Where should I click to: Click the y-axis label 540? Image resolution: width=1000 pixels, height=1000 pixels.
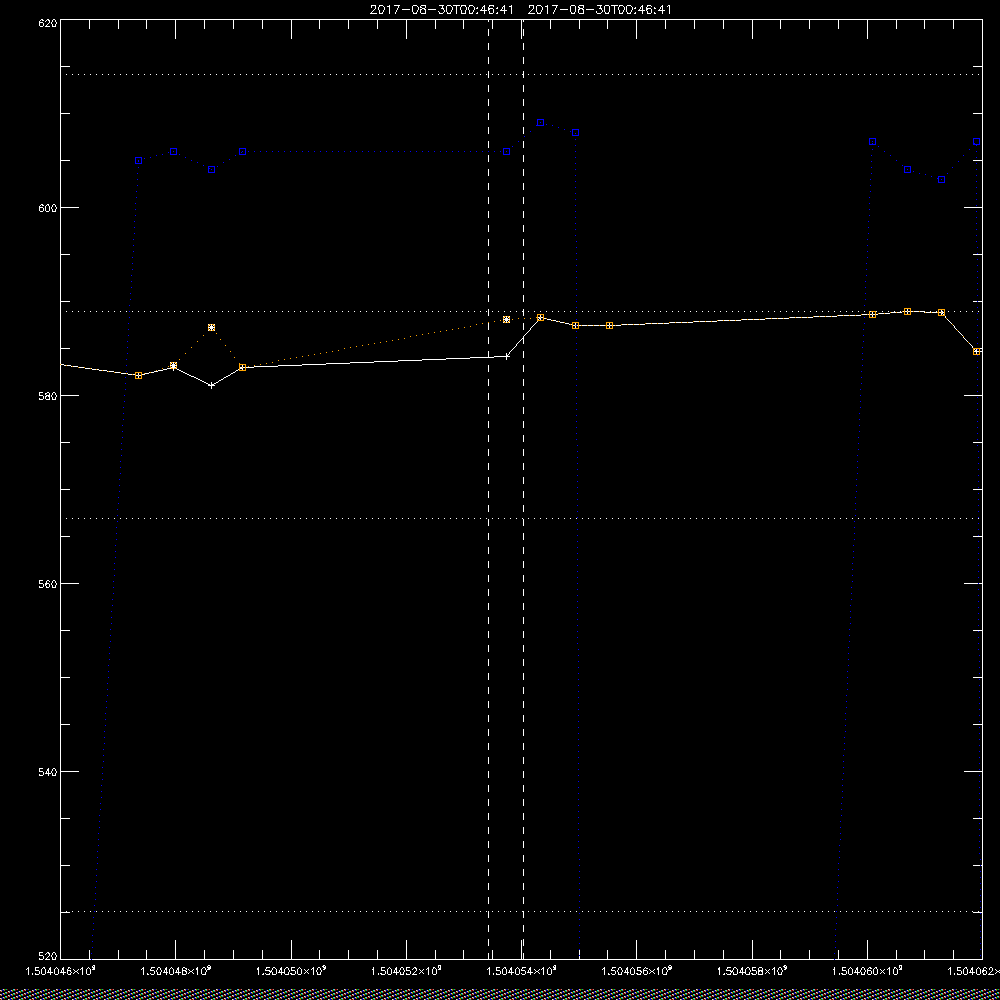click(49, 772)
